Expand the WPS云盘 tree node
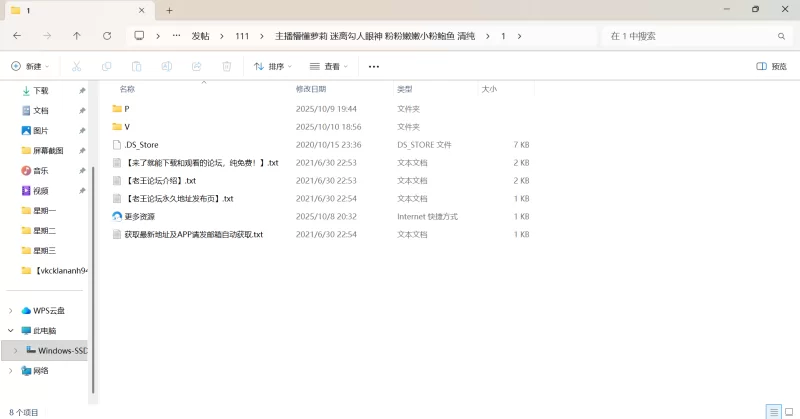The width and height of the screenshot is (800, 419). click(x=11, y=310)
